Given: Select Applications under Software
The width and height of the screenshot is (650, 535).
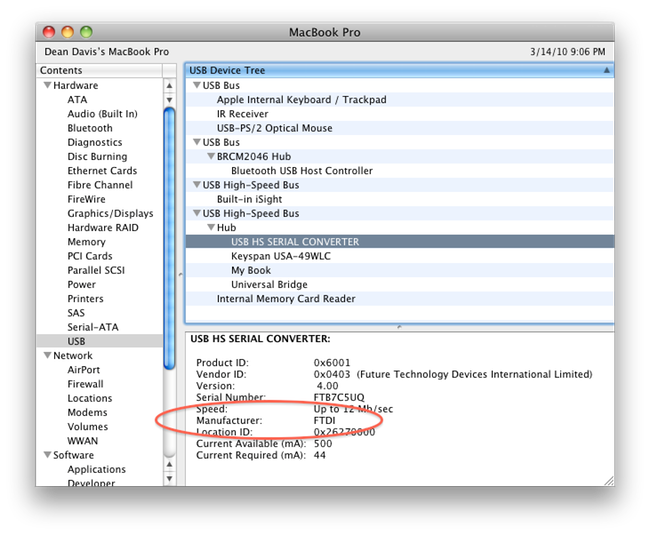Looking at the screenshot, I should pos(97,470).
